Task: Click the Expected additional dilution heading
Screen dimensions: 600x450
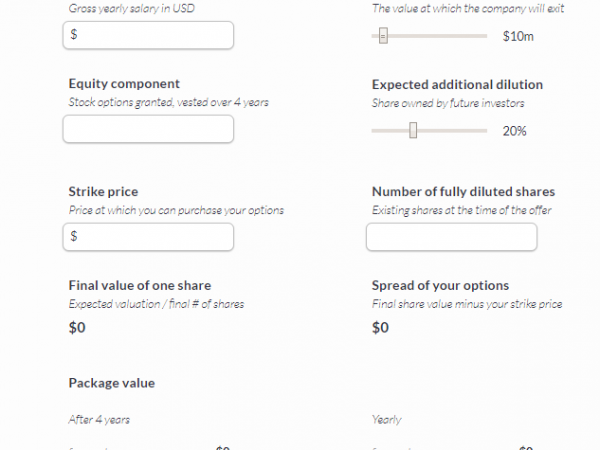Action: (x=457, y=84)
